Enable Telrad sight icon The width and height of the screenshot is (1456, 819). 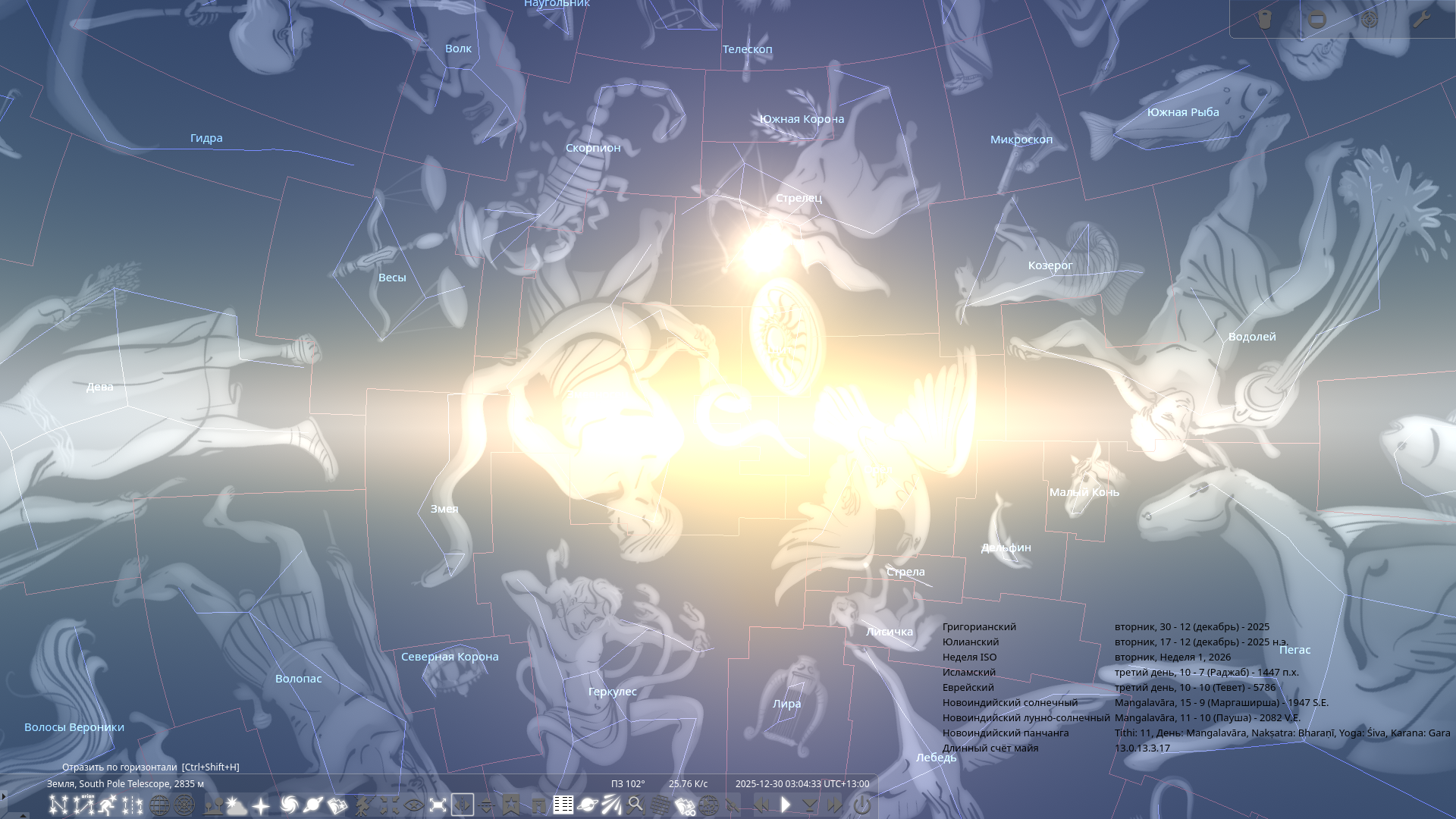(1369, 20)
